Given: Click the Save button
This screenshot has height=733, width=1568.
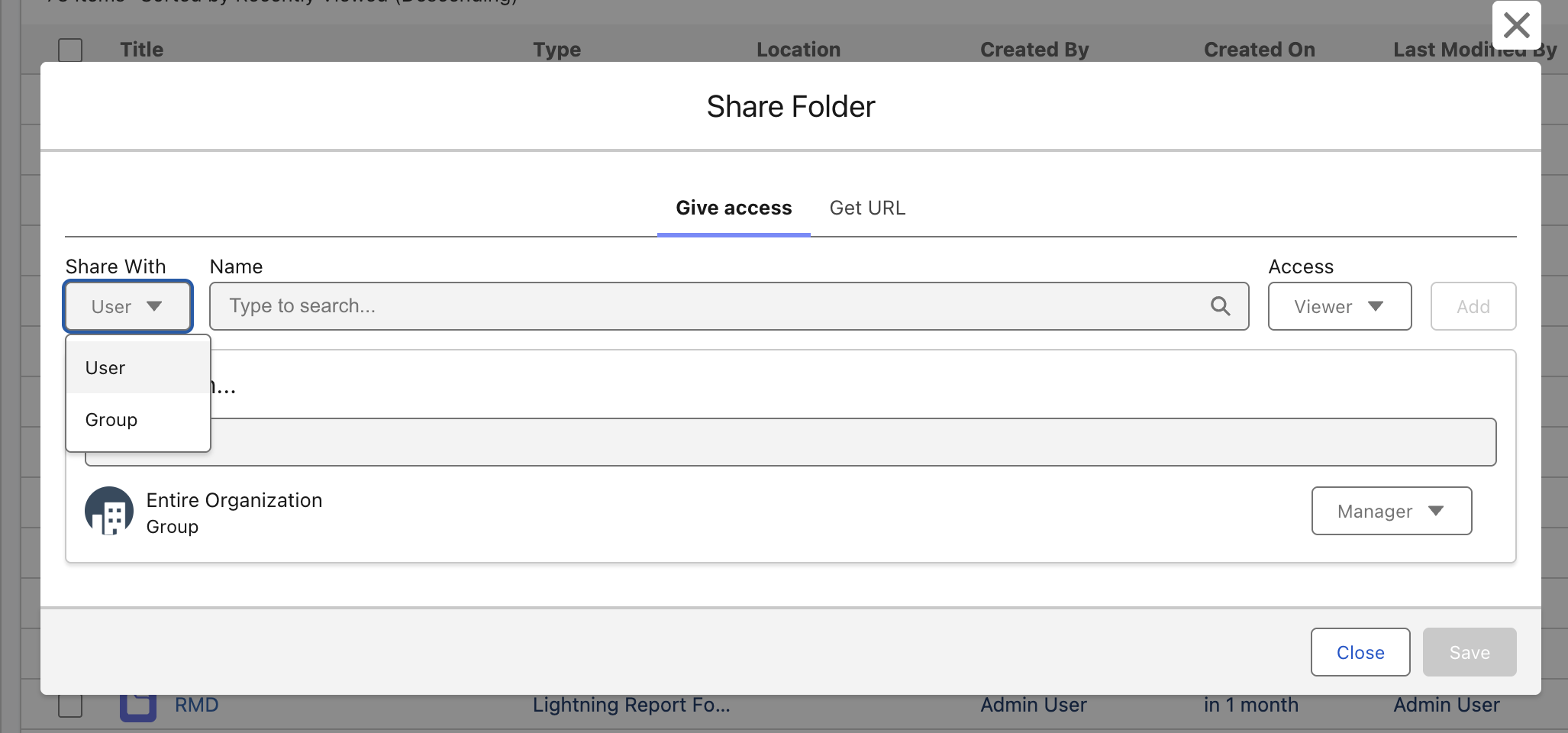Looking at the screenshot, I should click(x=1470, y=652).
